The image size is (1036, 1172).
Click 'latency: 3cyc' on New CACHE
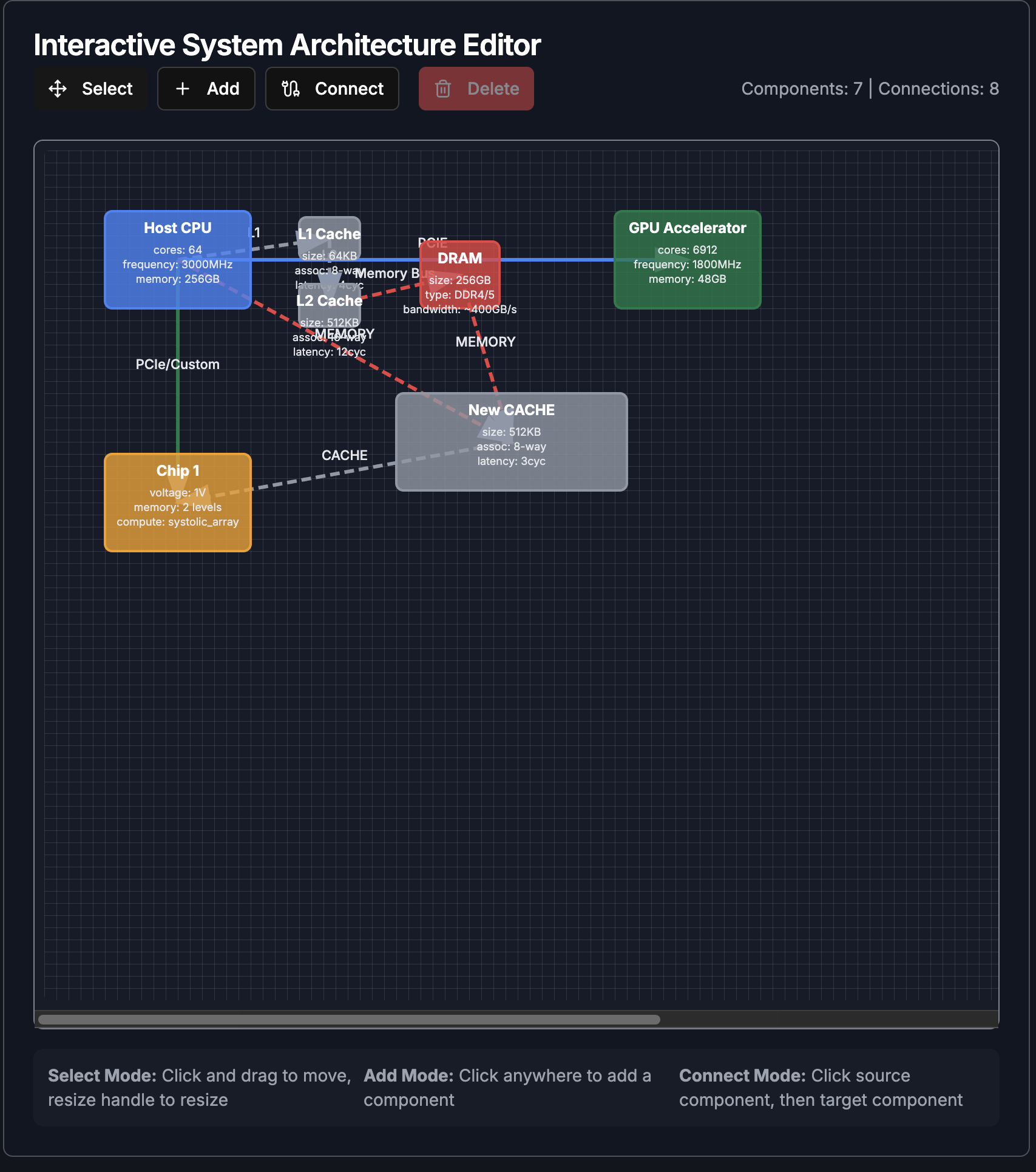point(512,461)
